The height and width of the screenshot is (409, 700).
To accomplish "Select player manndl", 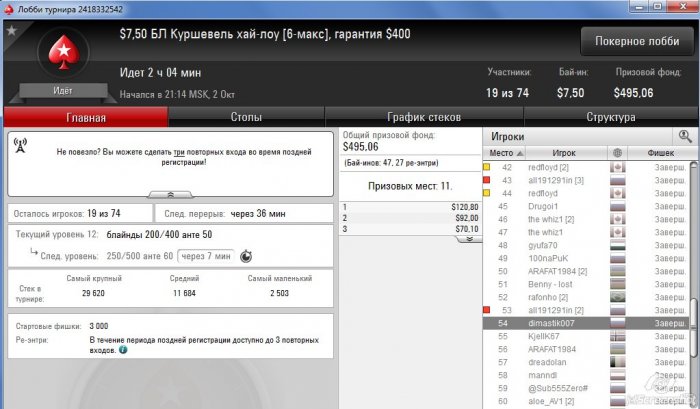I will click(586, 375).
